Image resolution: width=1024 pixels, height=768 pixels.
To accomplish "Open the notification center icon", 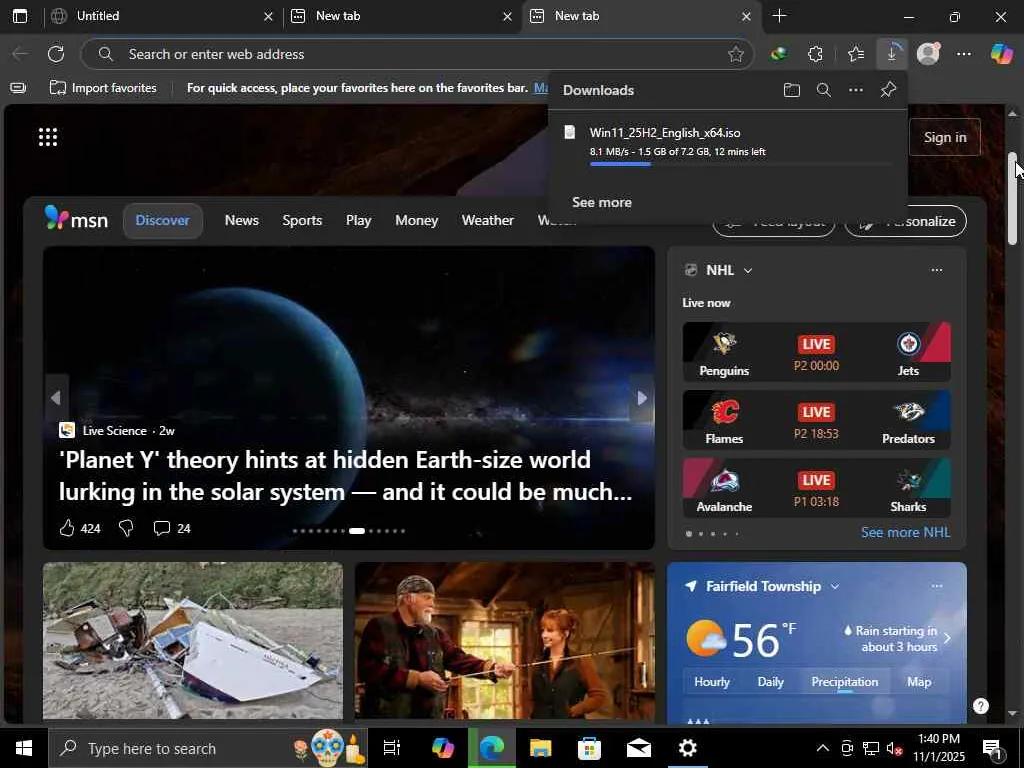I will click(x=991, y=748).
